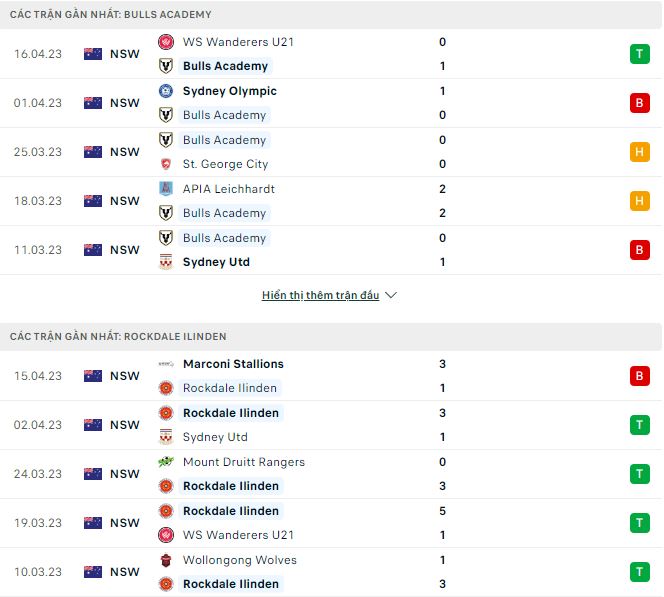Click the St. George City team crest

tap(166, 164)
